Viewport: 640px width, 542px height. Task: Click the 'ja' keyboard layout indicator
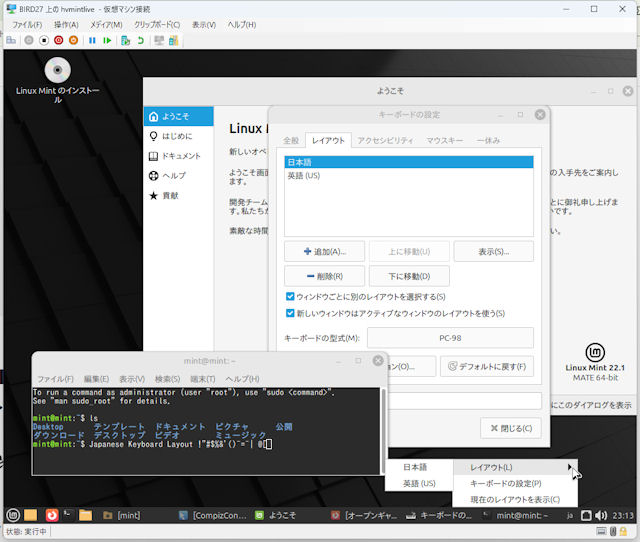point(569,515)
